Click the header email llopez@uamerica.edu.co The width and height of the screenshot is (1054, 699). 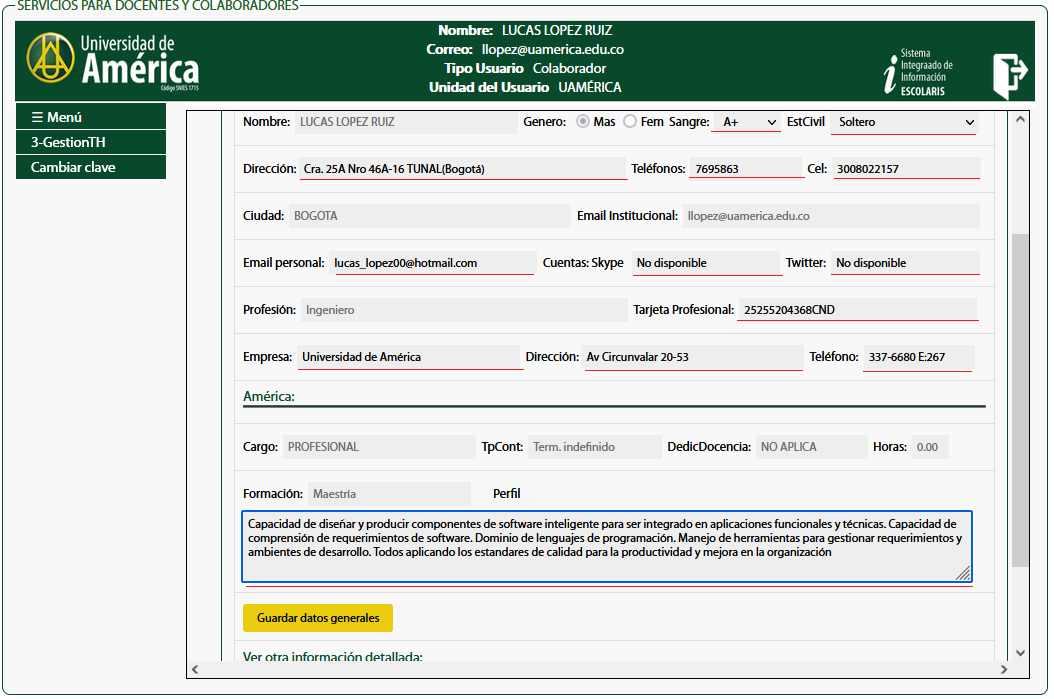click(x=553, y=50)
